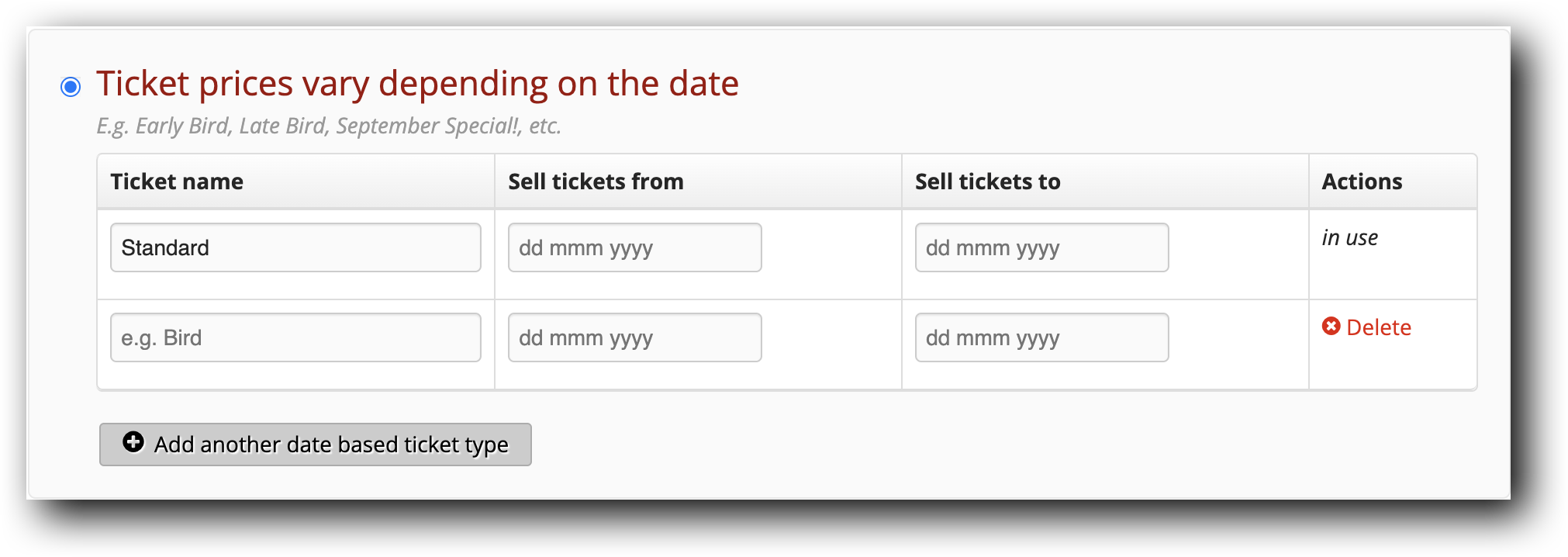Click the 'Ticket name' column header
This screenshot has height=557, width=1568.
tap(177, 181)
